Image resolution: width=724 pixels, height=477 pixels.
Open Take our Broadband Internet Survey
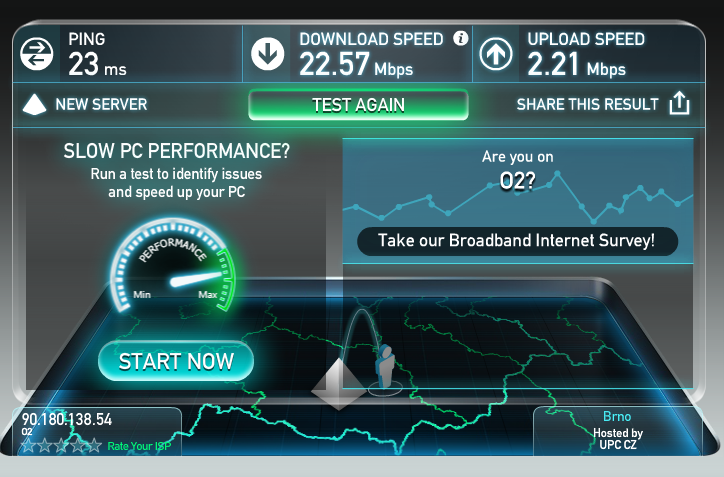(x=517, y=241)
